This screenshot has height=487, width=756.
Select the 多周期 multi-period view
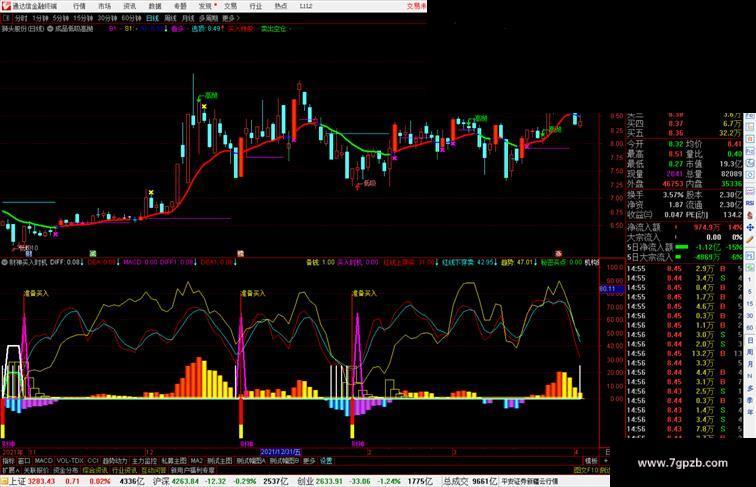(x=208, y=18)
